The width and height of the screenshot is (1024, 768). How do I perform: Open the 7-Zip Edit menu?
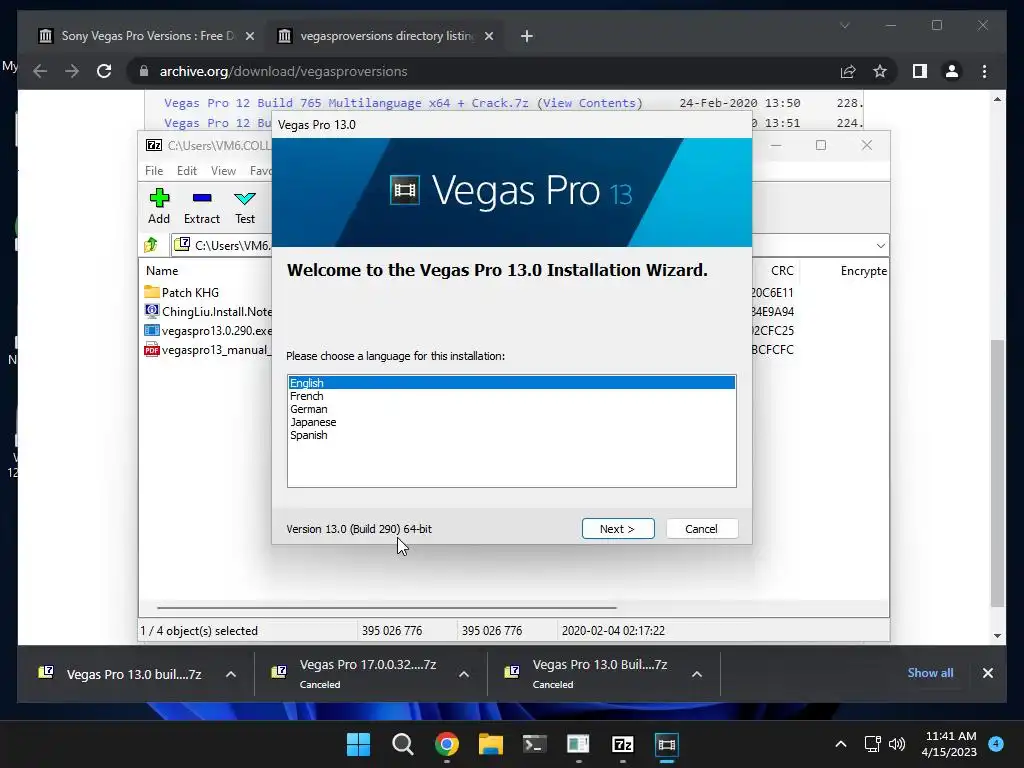[187, 170]
